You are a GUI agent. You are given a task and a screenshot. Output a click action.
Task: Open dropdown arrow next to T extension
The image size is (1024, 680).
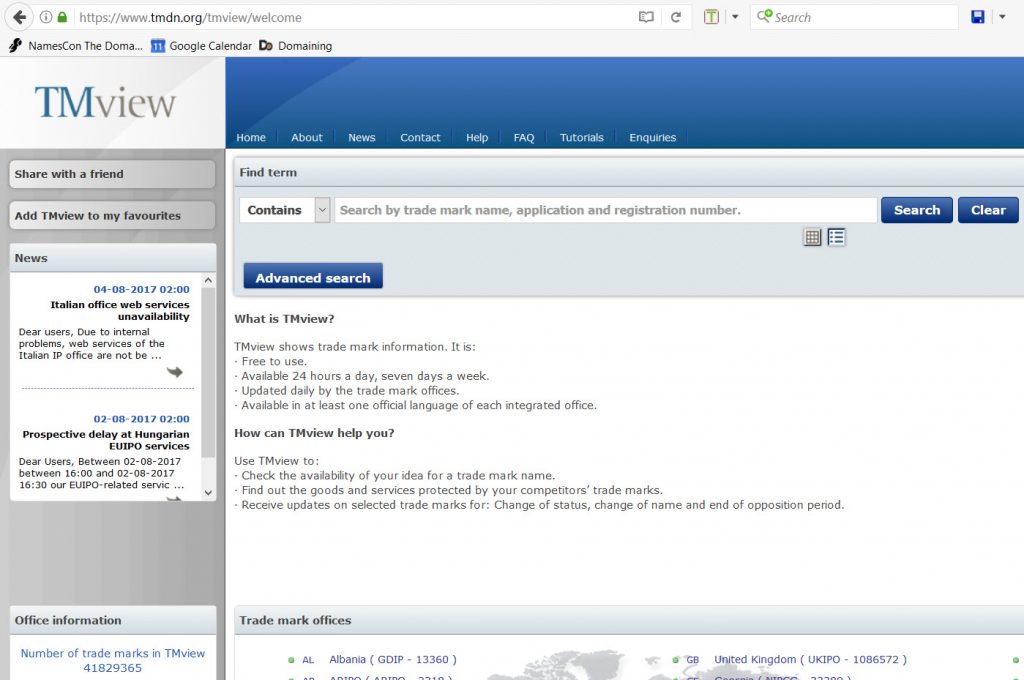point(735,17)
